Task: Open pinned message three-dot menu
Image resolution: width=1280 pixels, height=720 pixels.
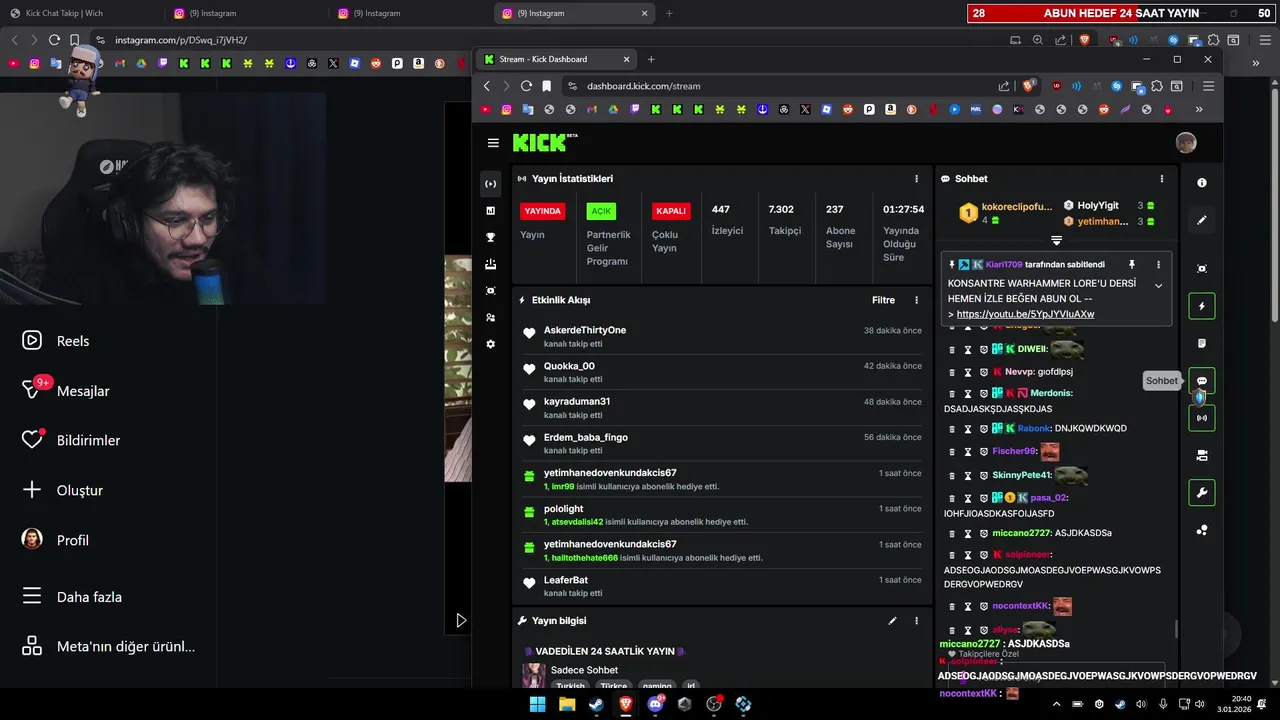Action: pos(1158,265)
